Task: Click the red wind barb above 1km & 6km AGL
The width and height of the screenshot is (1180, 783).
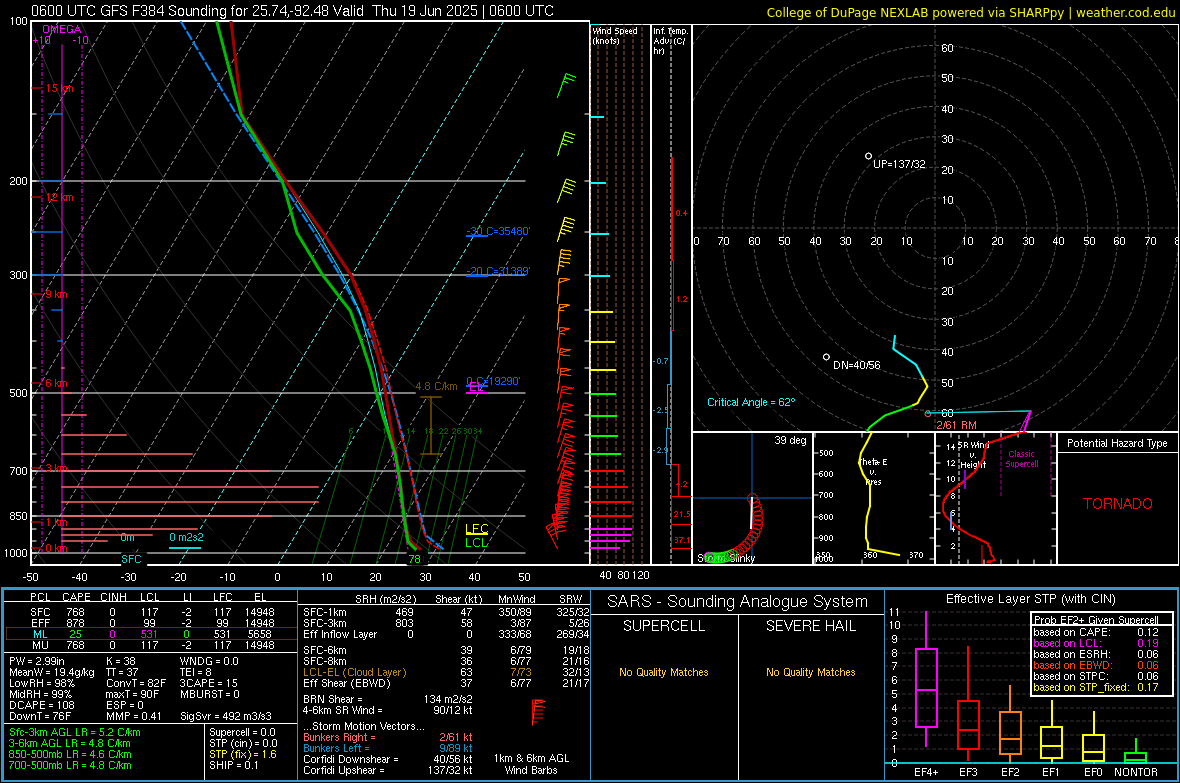Action: (x=537, y=711)
